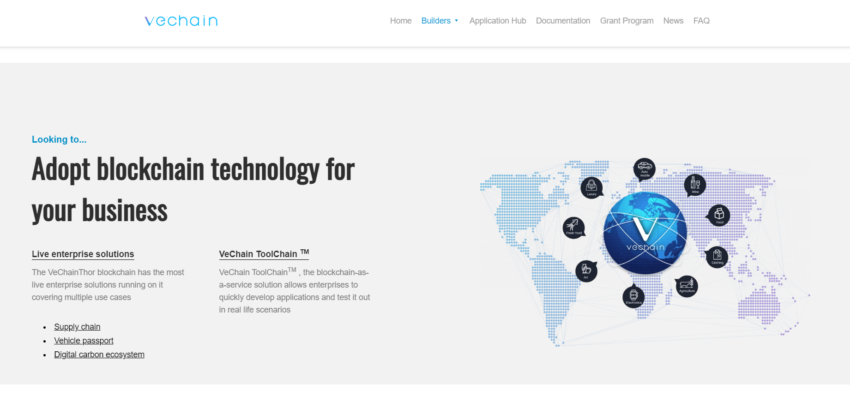Navigate to Documentation

coord(563,21)
